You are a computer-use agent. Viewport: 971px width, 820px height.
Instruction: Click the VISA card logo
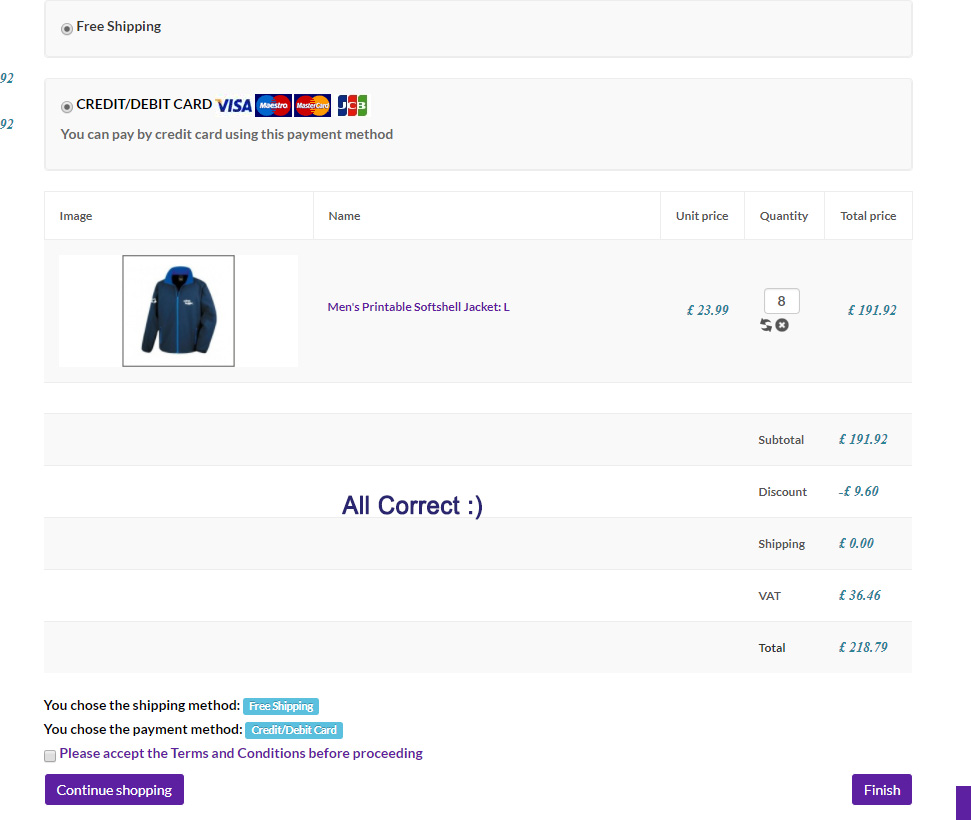234,105
